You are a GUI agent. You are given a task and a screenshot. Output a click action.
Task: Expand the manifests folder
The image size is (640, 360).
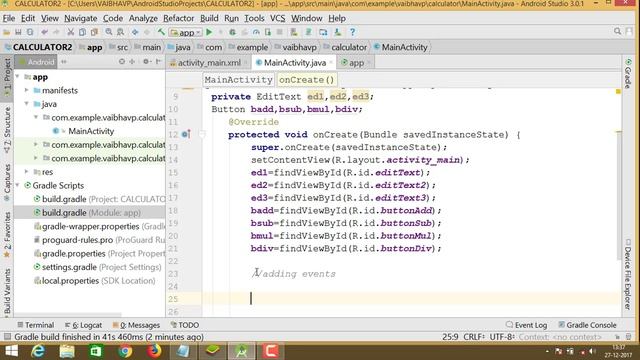[27, 90]
